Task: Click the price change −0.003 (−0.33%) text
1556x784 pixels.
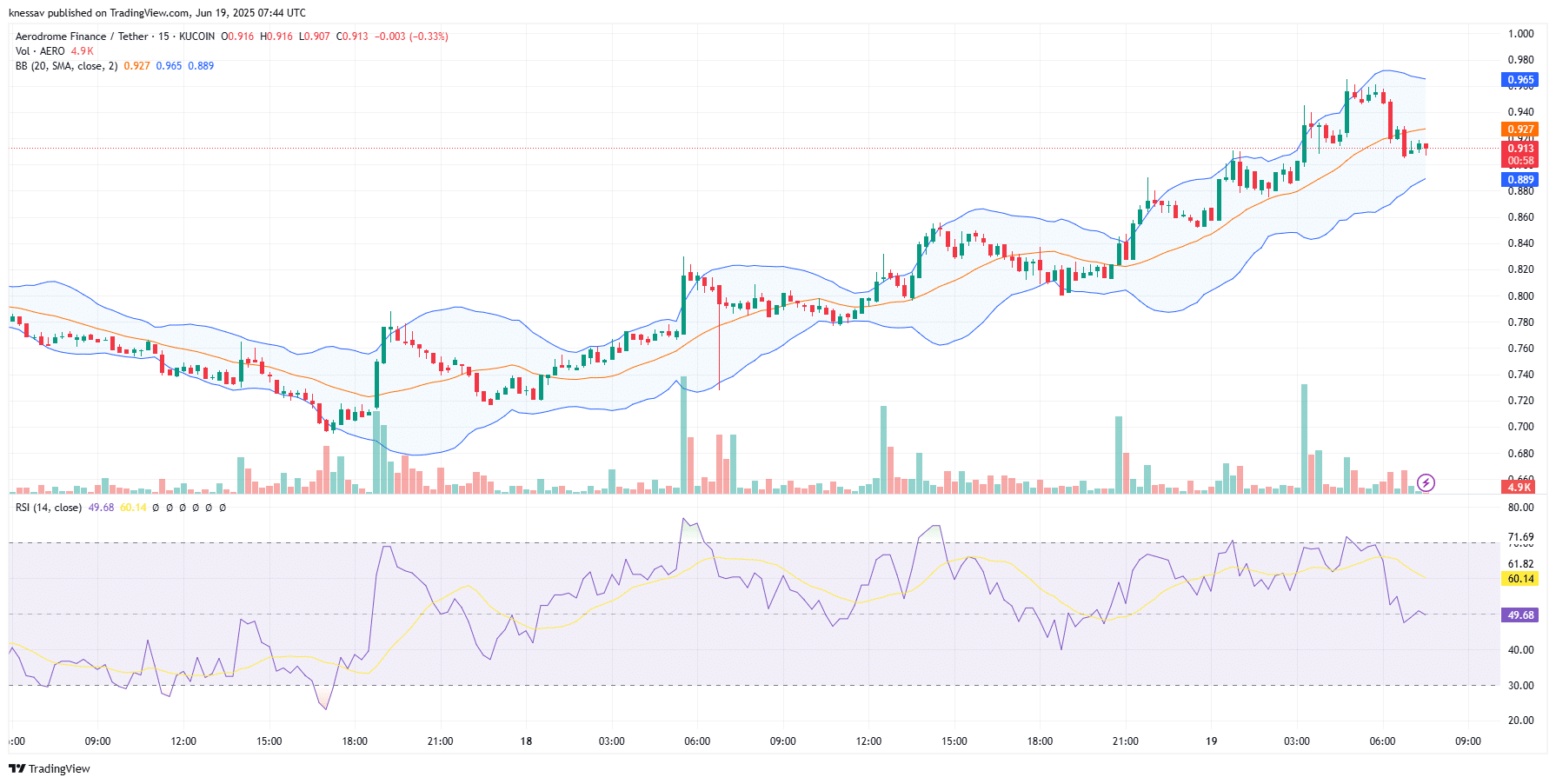Action: [411, 37]
